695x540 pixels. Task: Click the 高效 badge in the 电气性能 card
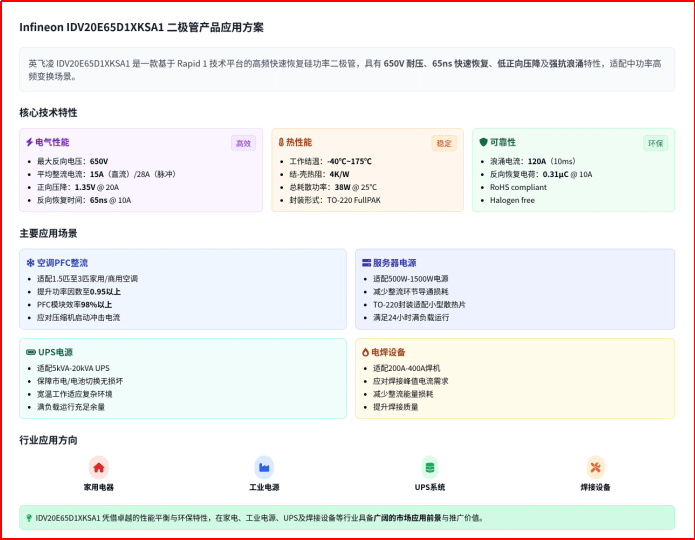(243, 143)
